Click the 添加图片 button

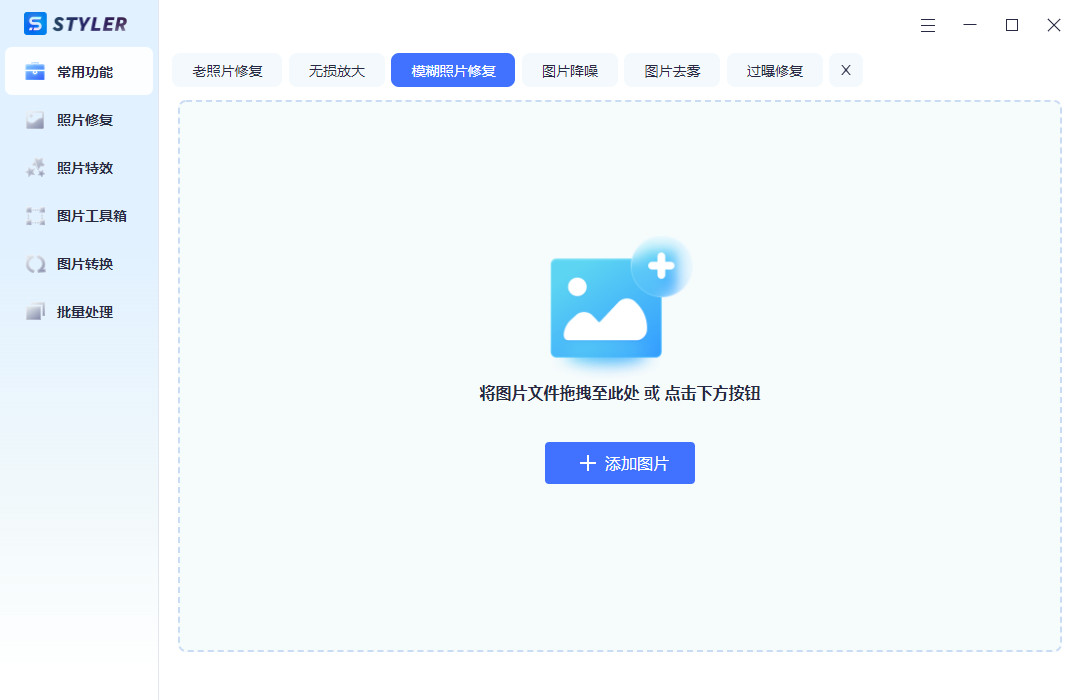619,463
